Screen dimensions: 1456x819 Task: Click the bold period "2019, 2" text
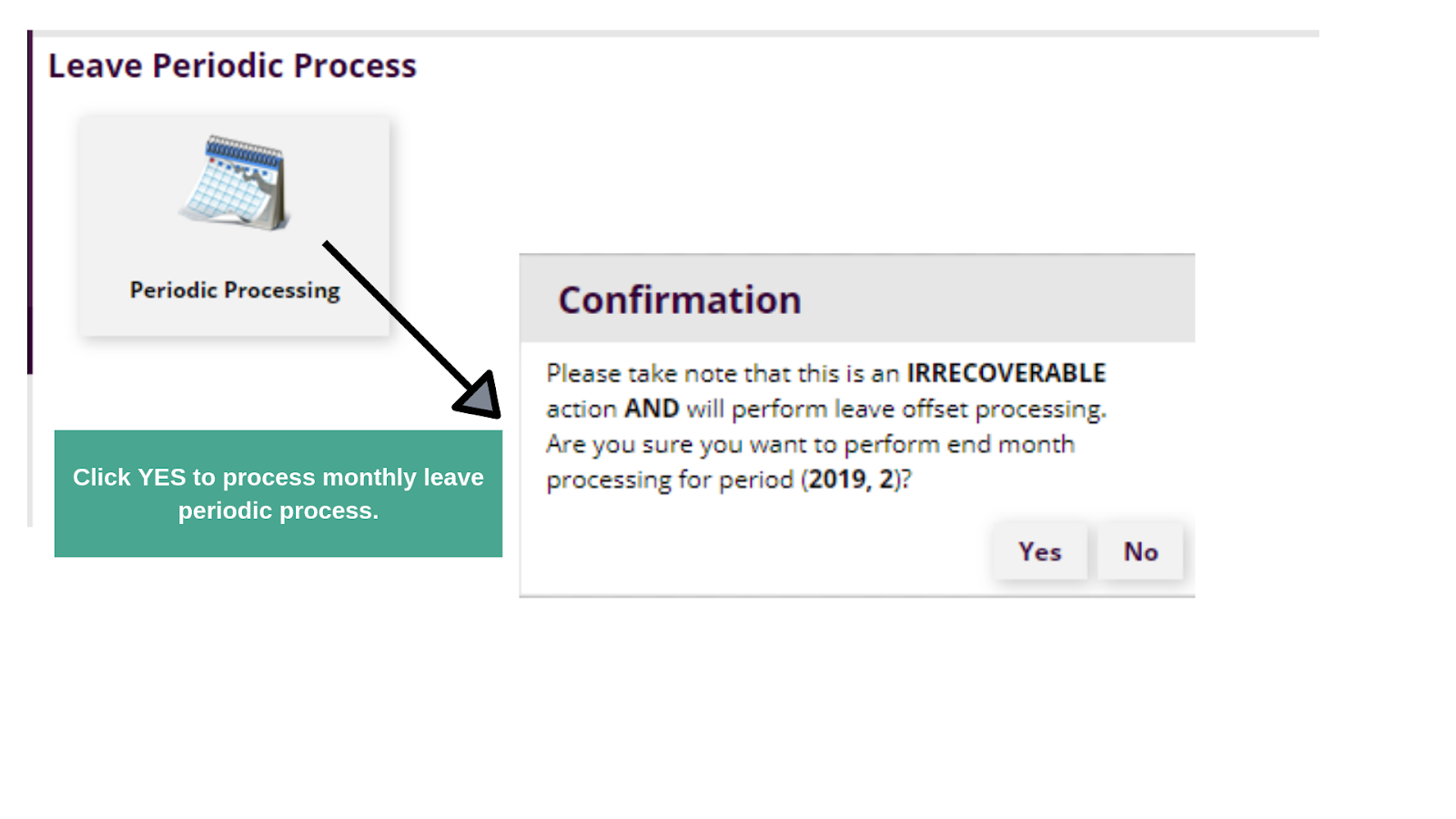pos(851,480)
